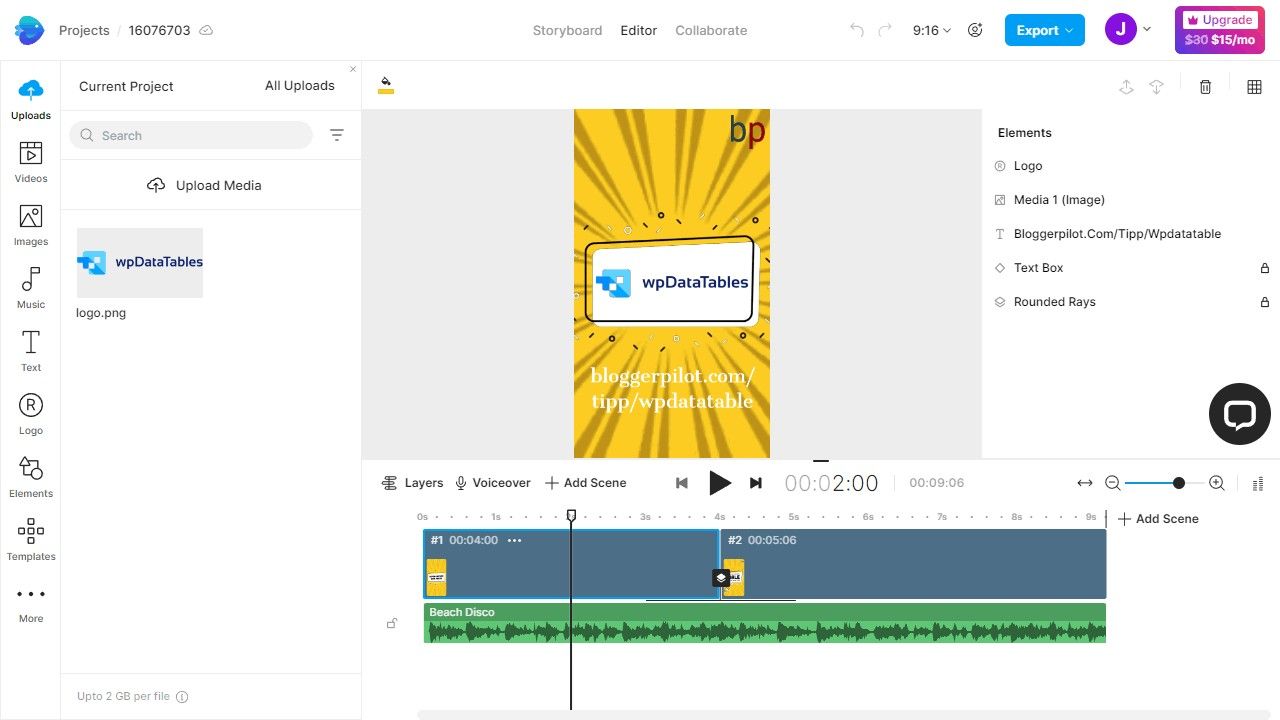Click the Upload Media button
Viewport: 1280px width, 720px height.
204,185
